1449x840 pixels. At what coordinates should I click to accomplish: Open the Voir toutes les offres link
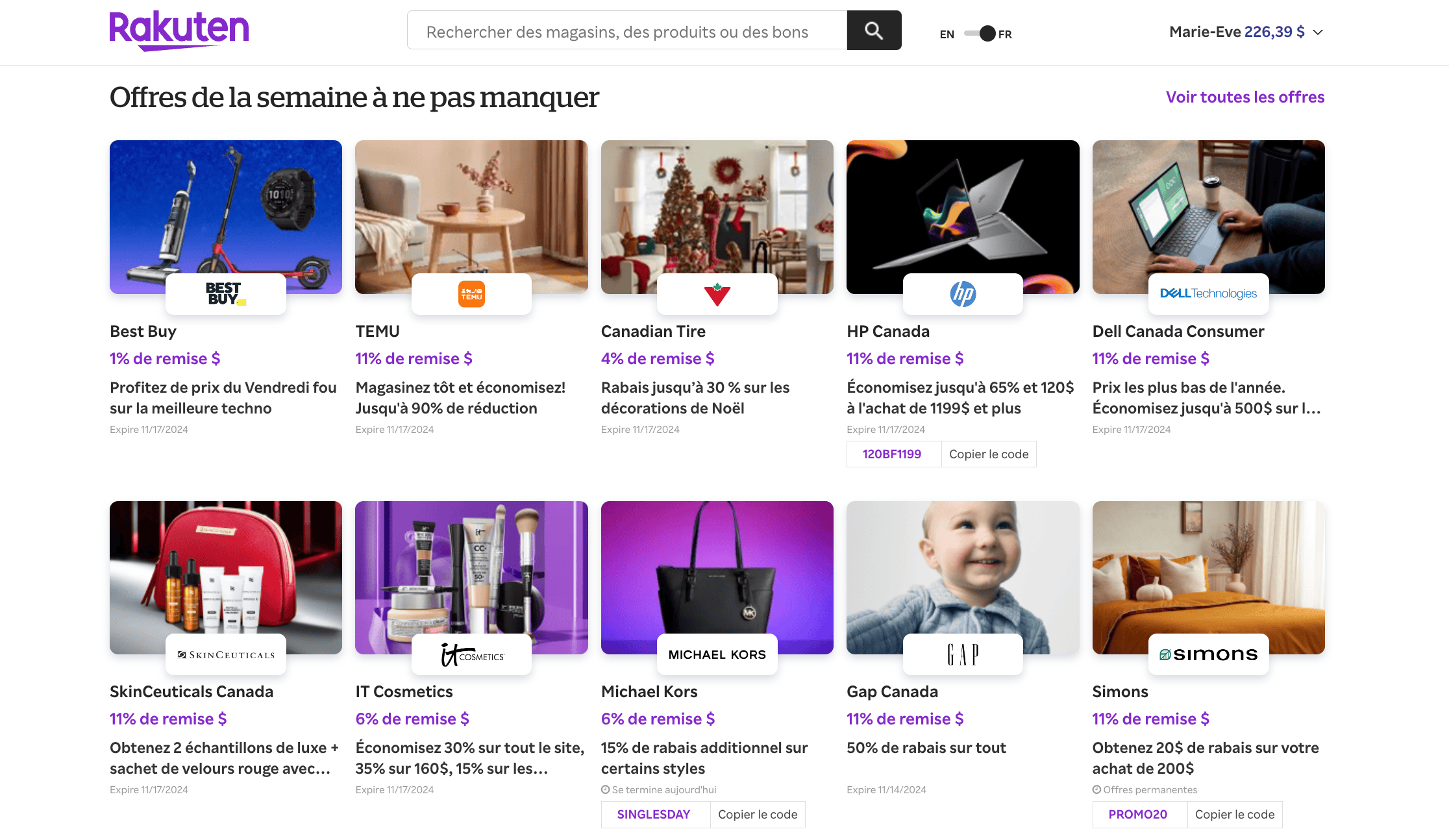(x=1245, y=97)
